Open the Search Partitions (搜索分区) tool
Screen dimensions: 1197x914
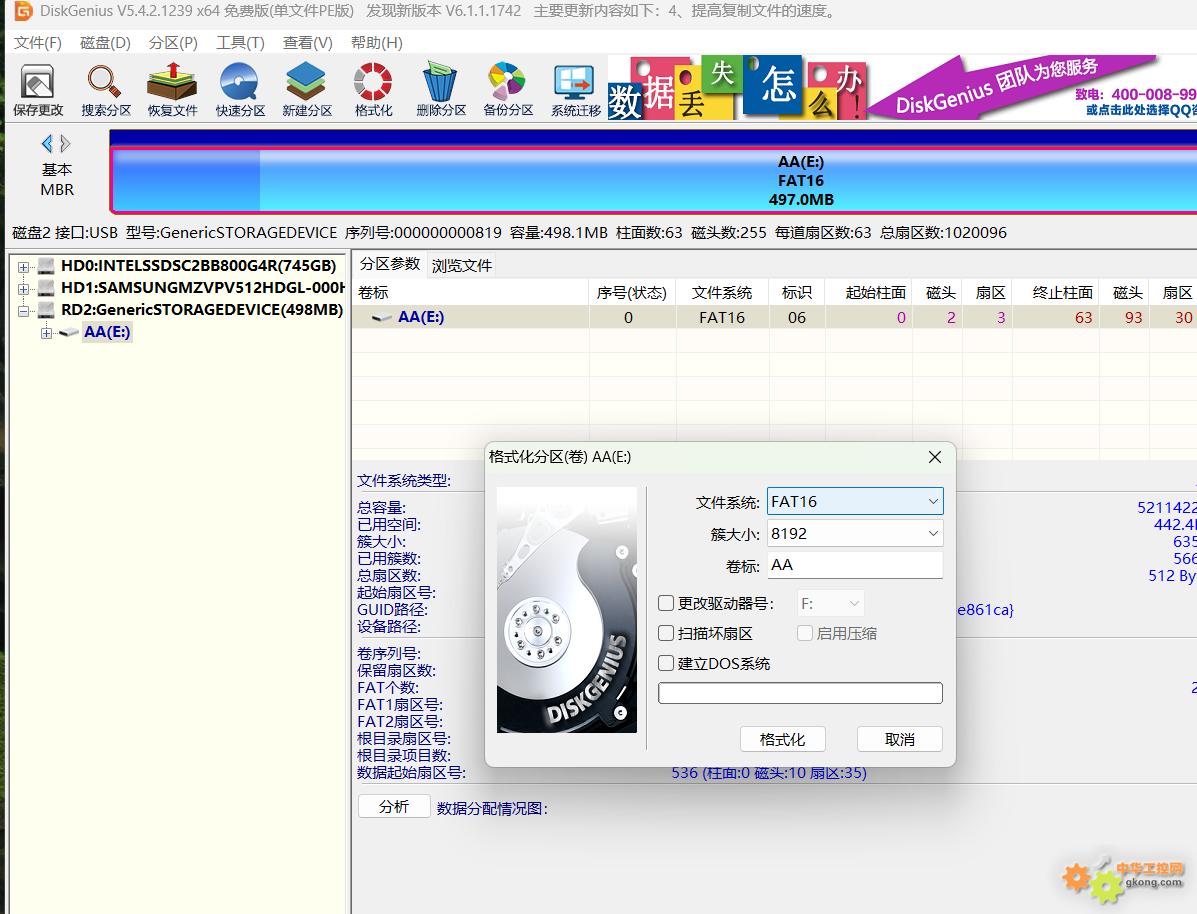[x=105, y=90]
